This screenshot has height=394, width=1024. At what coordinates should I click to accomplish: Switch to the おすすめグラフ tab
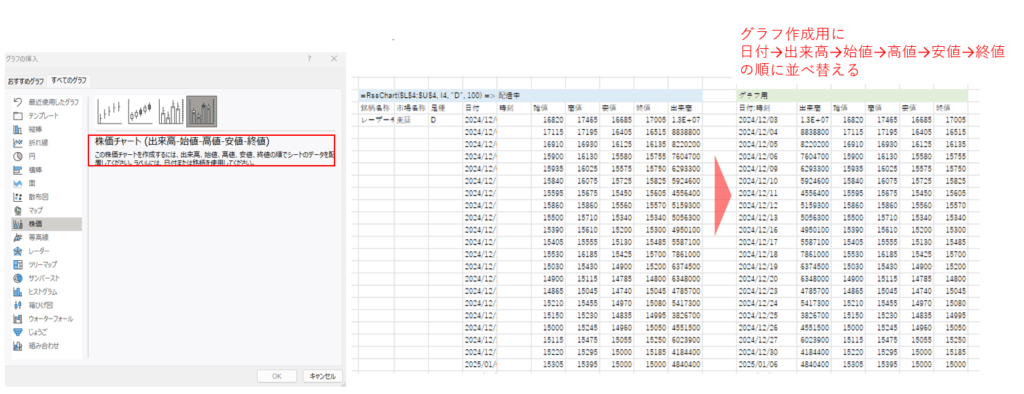pyautogui.click(x=25, y=81)
